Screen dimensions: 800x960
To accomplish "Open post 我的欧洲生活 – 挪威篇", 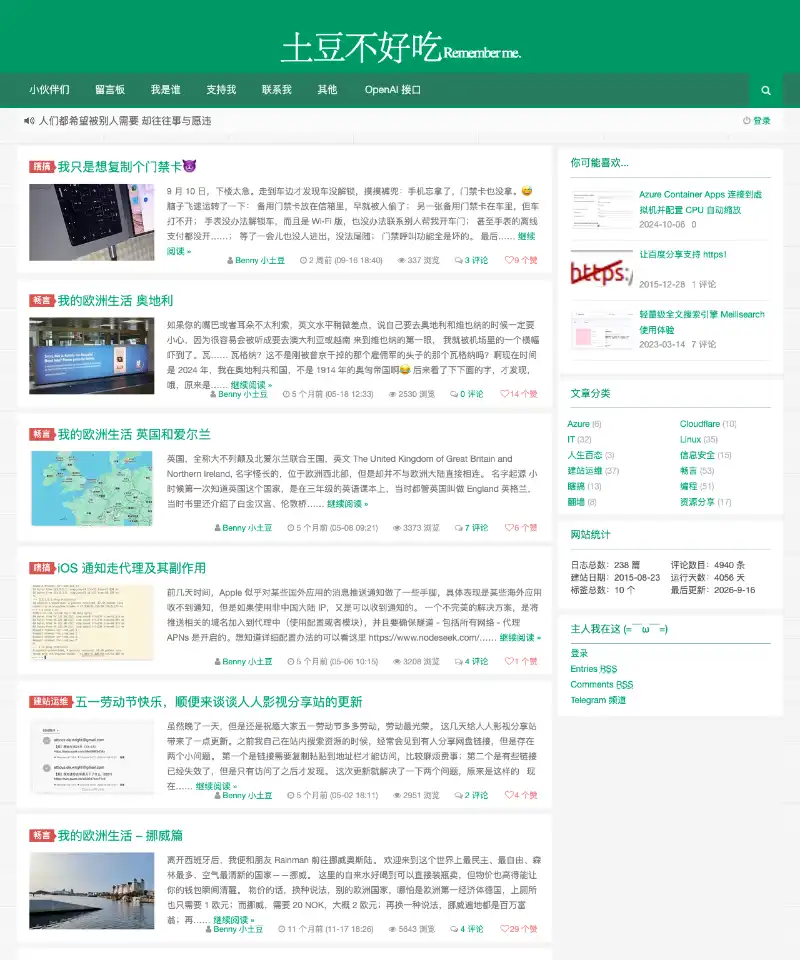I will pos(120,836).
